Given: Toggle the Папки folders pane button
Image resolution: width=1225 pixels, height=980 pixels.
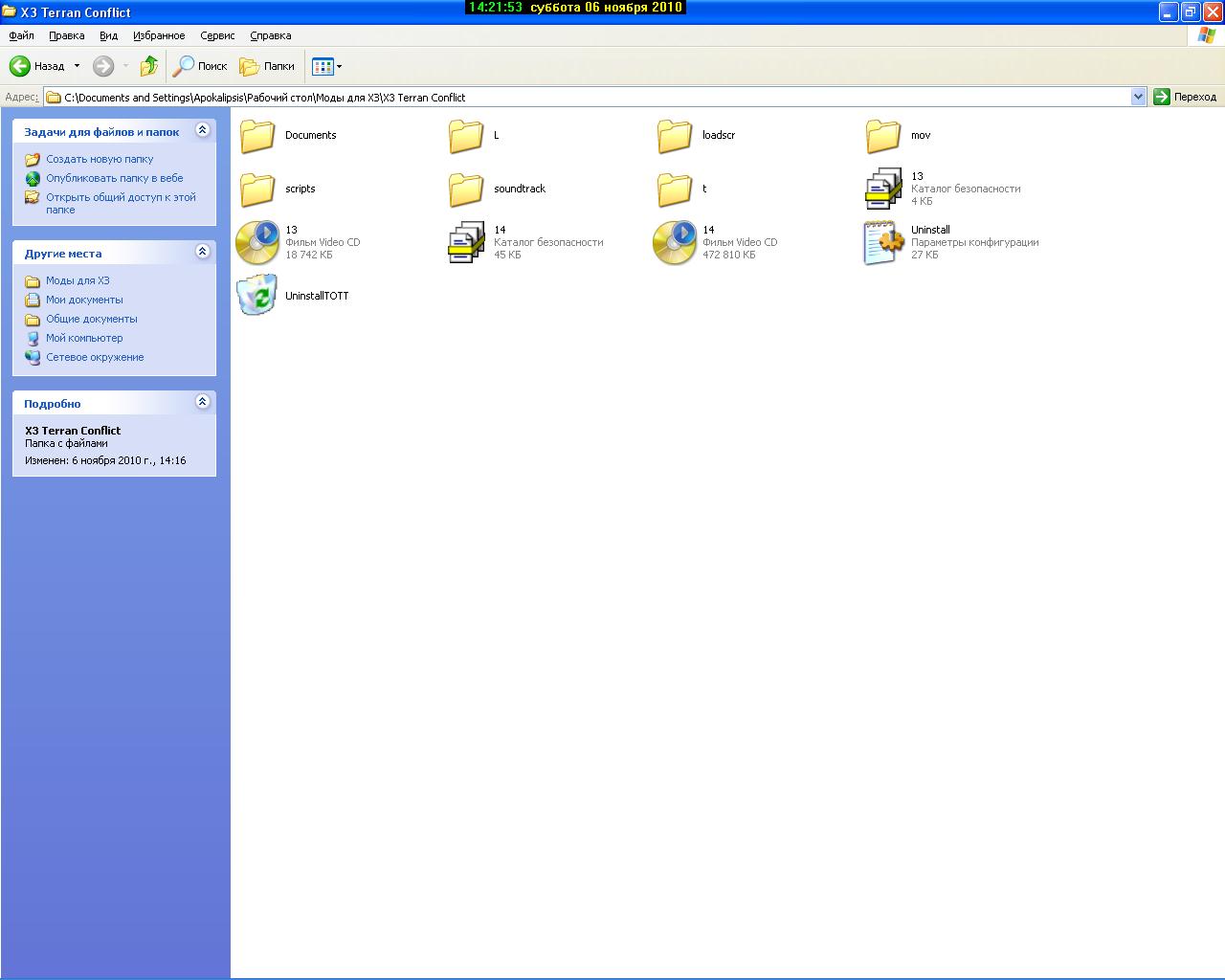Looking at the screenshot, I should click(x=267, y=66).
